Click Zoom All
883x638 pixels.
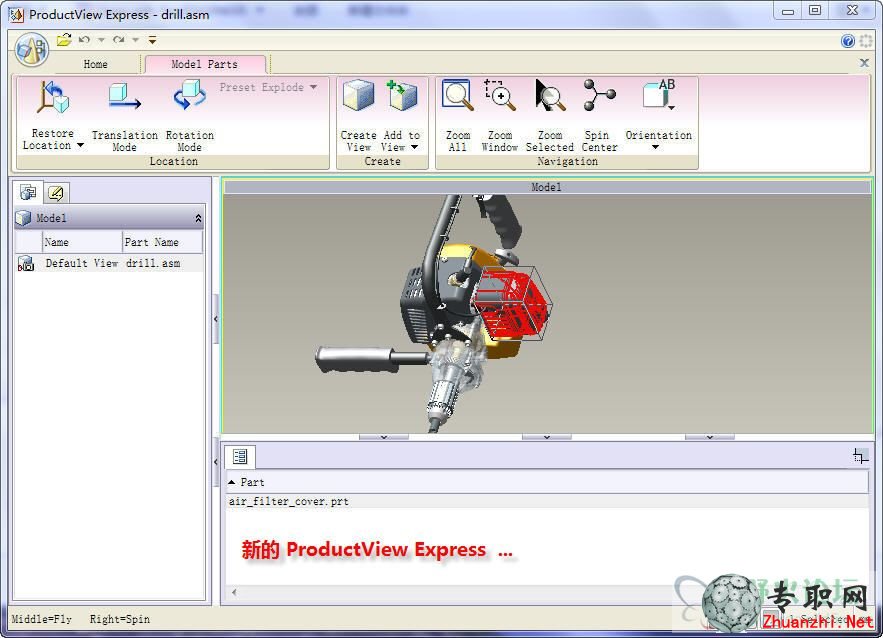[x=458, y=116]
